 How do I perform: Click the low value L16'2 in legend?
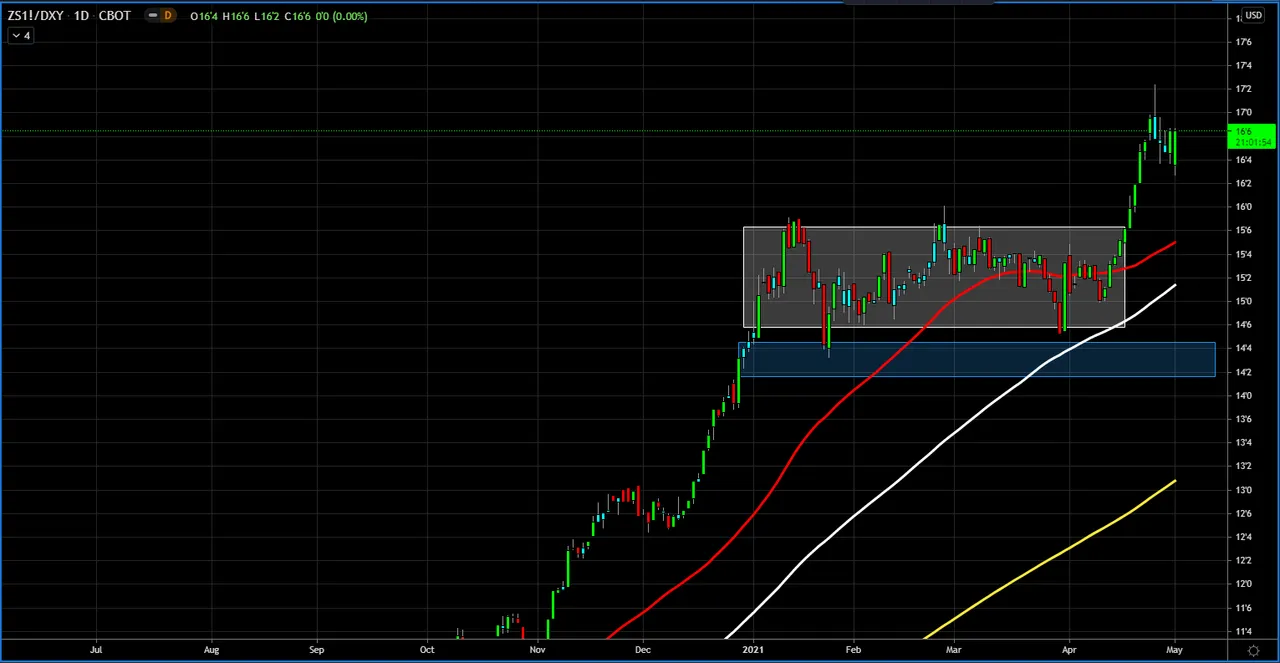tap(267, 16)
